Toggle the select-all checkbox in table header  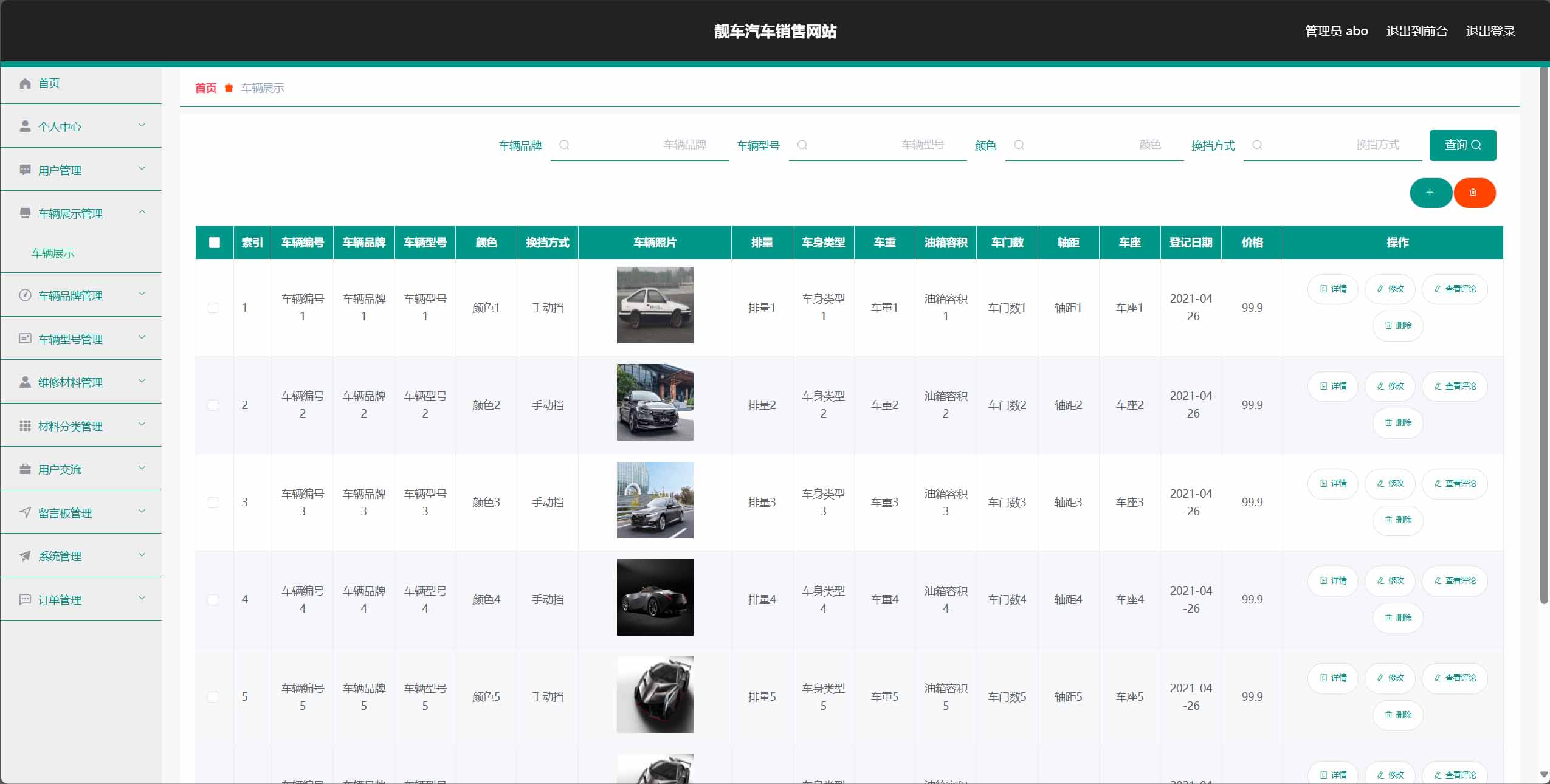tap(215, 242)
